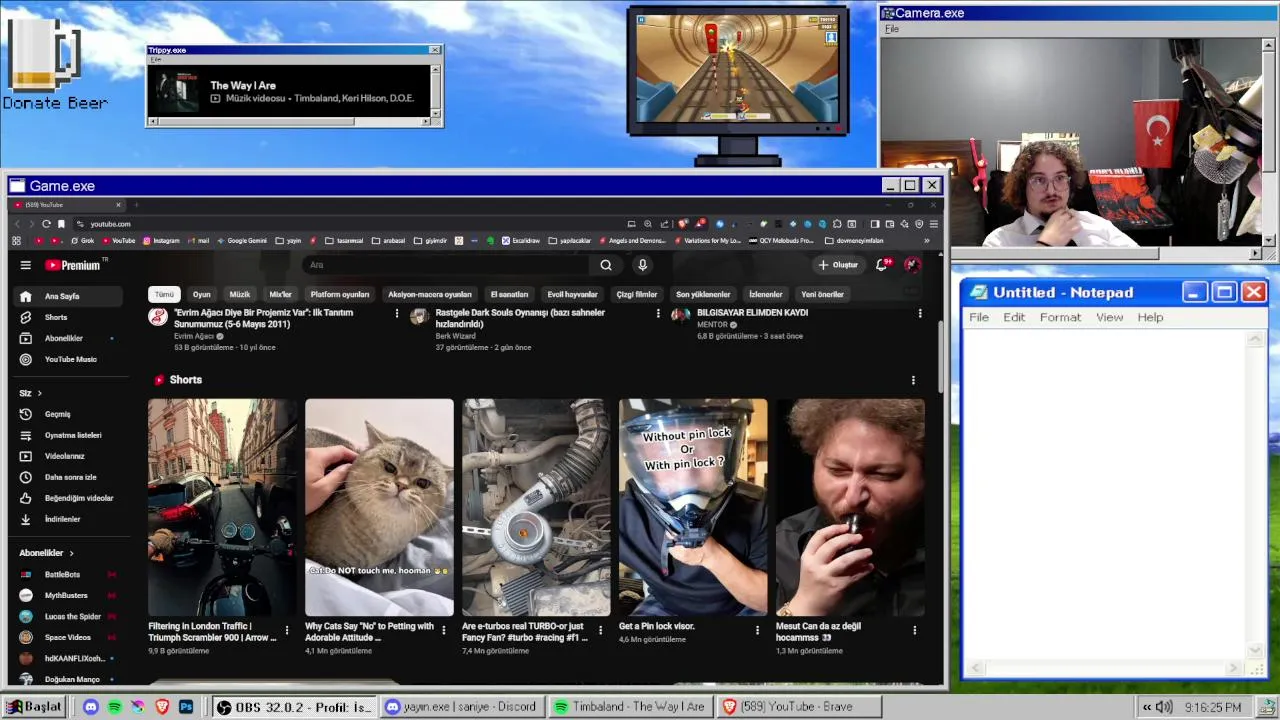Click the Oluştur create button
The image size is (1280, 720).
pyautogui.click(x=838, y=265)
